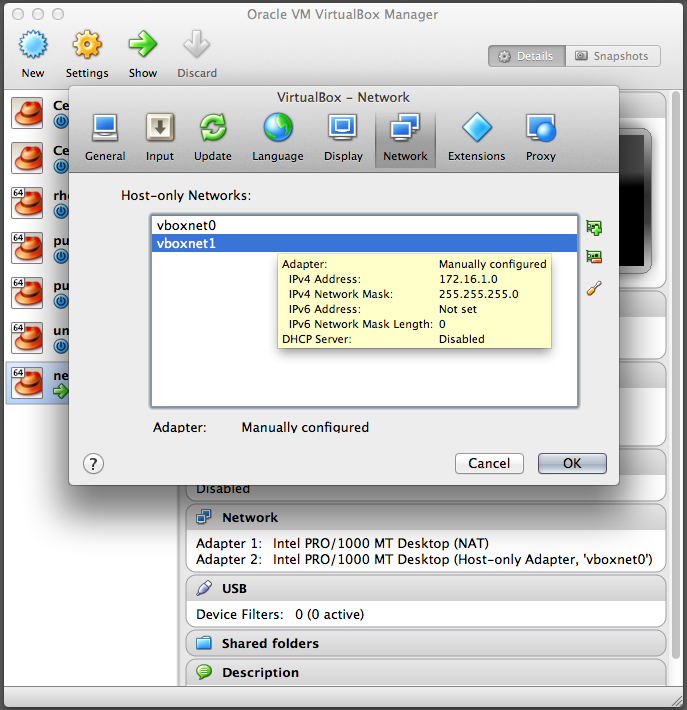
Task: Open Input preferences tab
Action: click(x=159, y=138)
